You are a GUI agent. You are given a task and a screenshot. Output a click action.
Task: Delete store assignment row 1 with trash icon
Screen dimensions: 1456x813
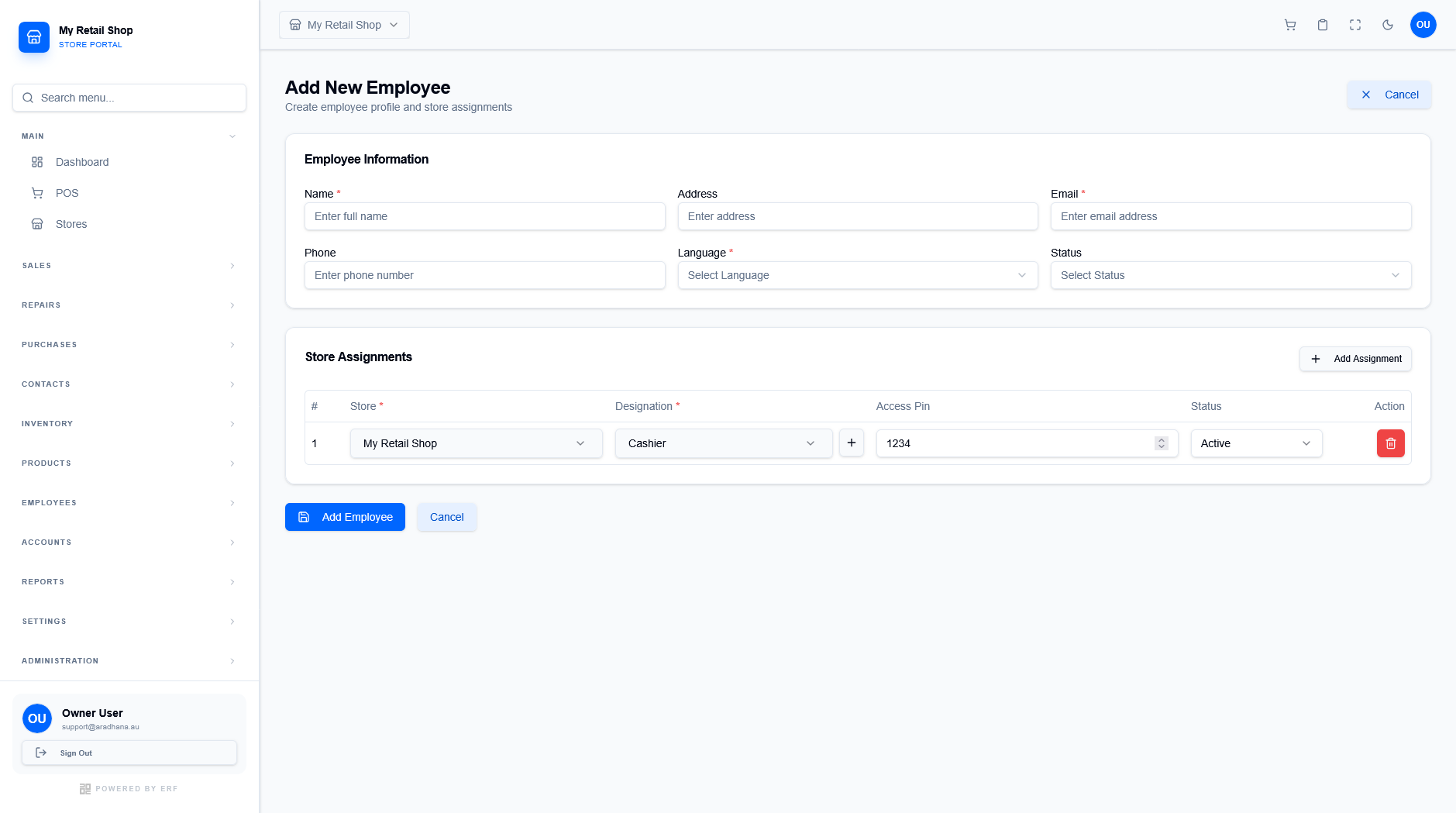1391,443
